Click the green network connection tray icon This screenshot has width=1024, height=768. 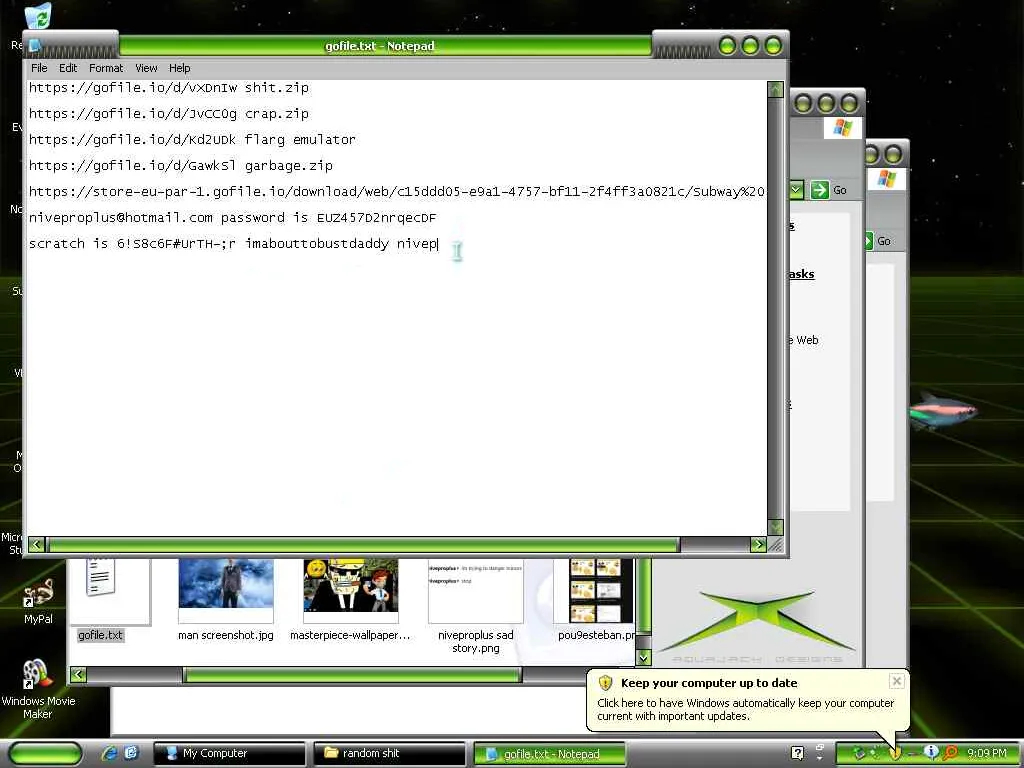click(x=876, y=753)
